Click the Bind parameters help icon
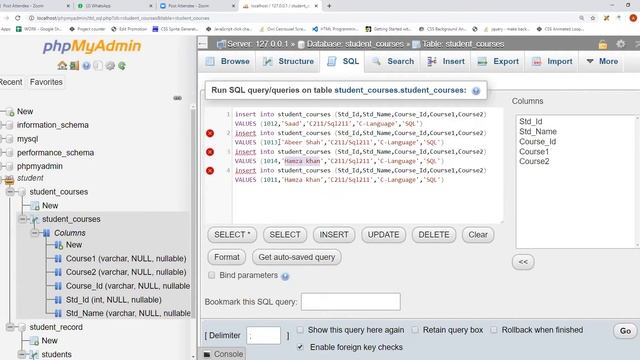Screen dimensions: 640x360 point(285,276)
